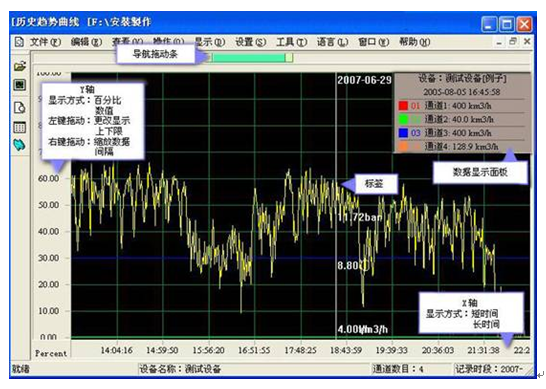546x389 pixels.
Task: Click the inner window restore icon in menu bar
Action: coord(513,41)
